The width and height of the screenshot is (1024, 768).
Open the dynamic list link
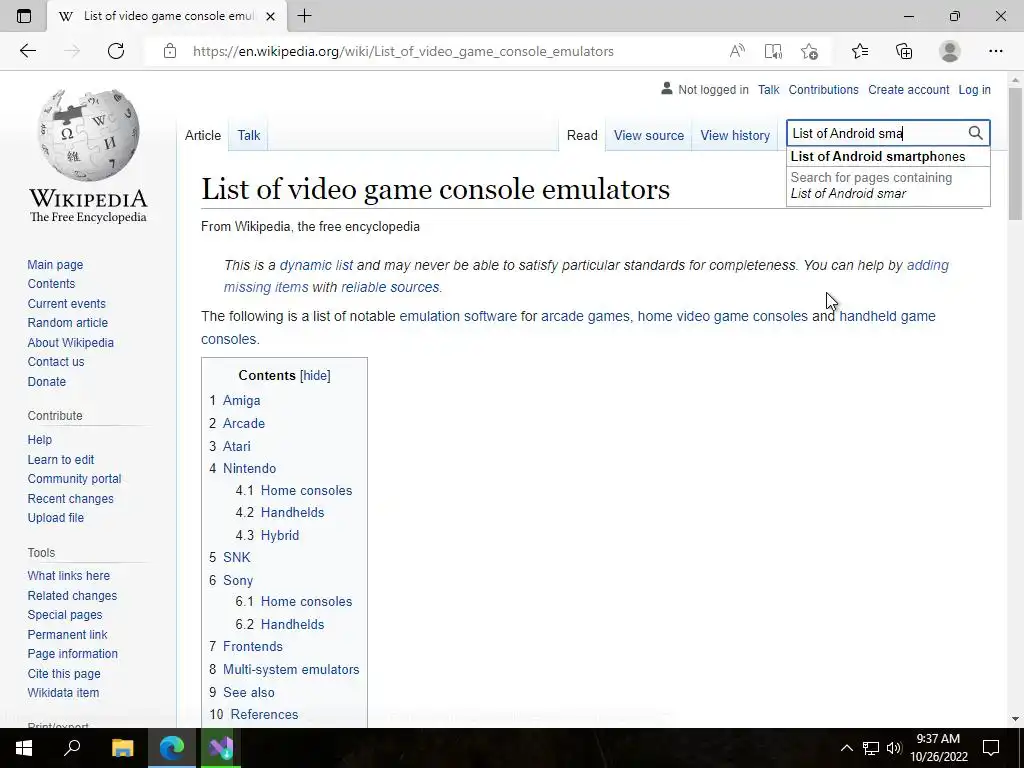click(316, 265)
